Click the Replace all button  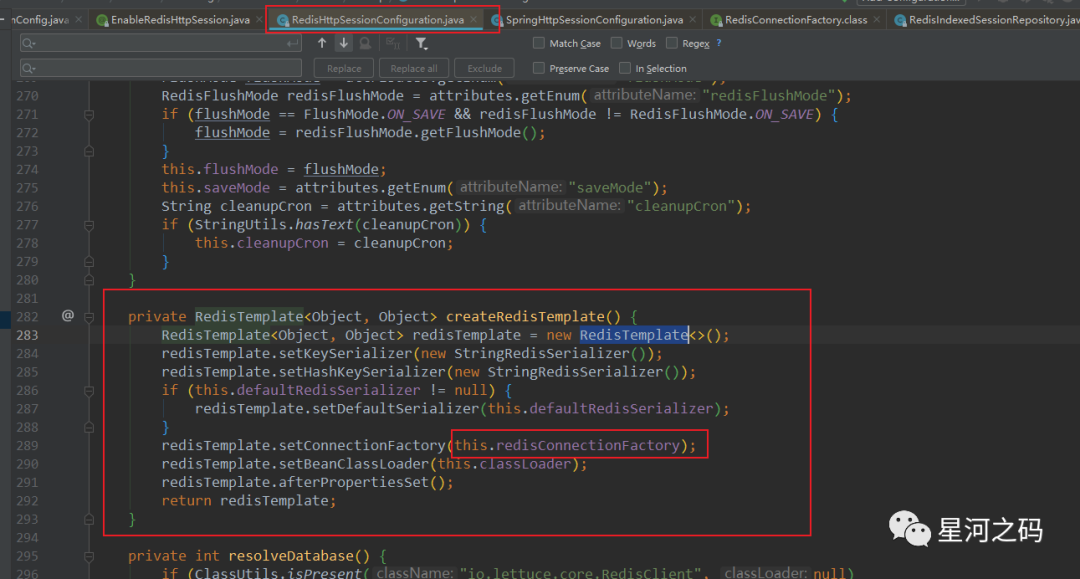[413, 68]
